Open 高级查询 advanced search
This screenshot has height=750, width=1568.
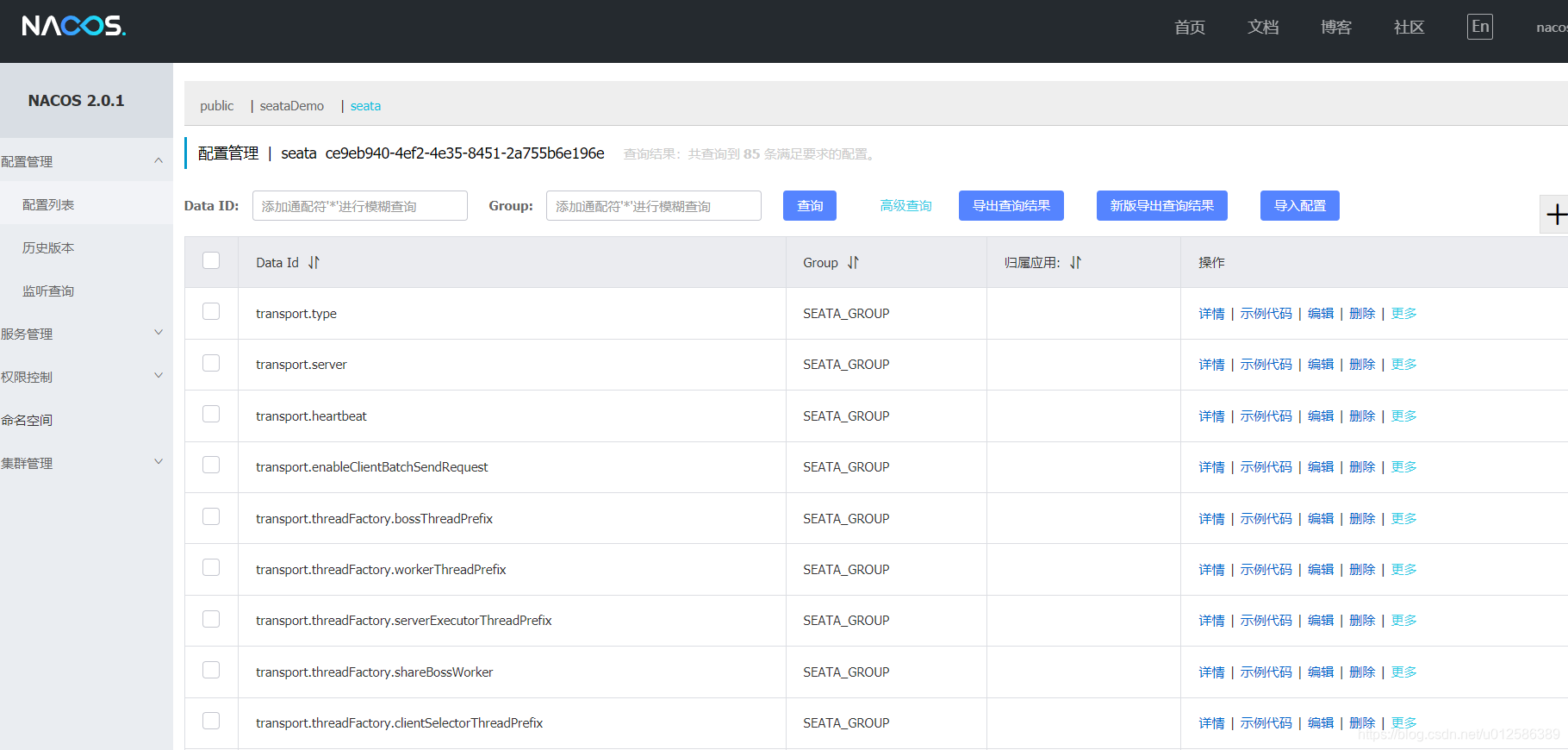[x=906, y=206]
